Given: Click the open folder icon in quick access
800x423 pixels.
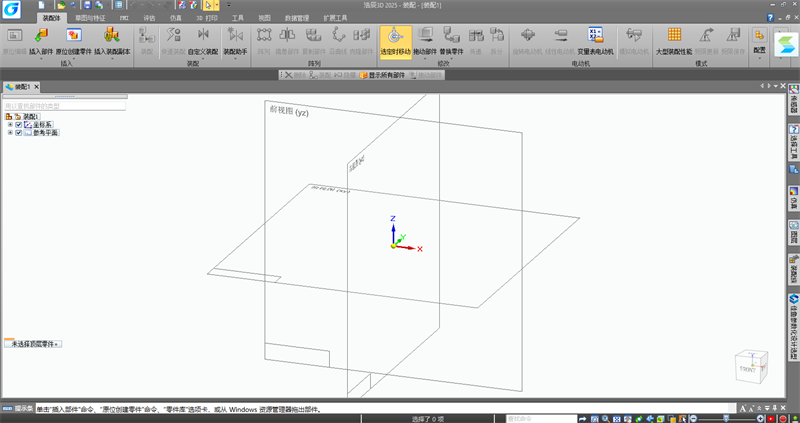Looking at the screenshot, I should tap(61, 5).
